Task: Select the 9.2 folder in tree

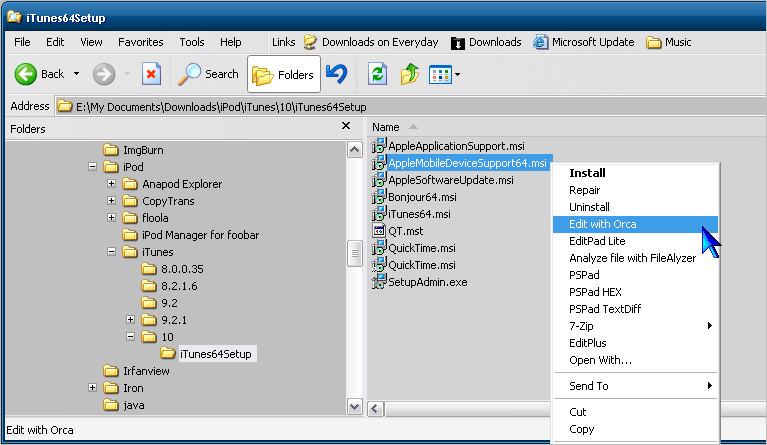Action: [159, 303]
